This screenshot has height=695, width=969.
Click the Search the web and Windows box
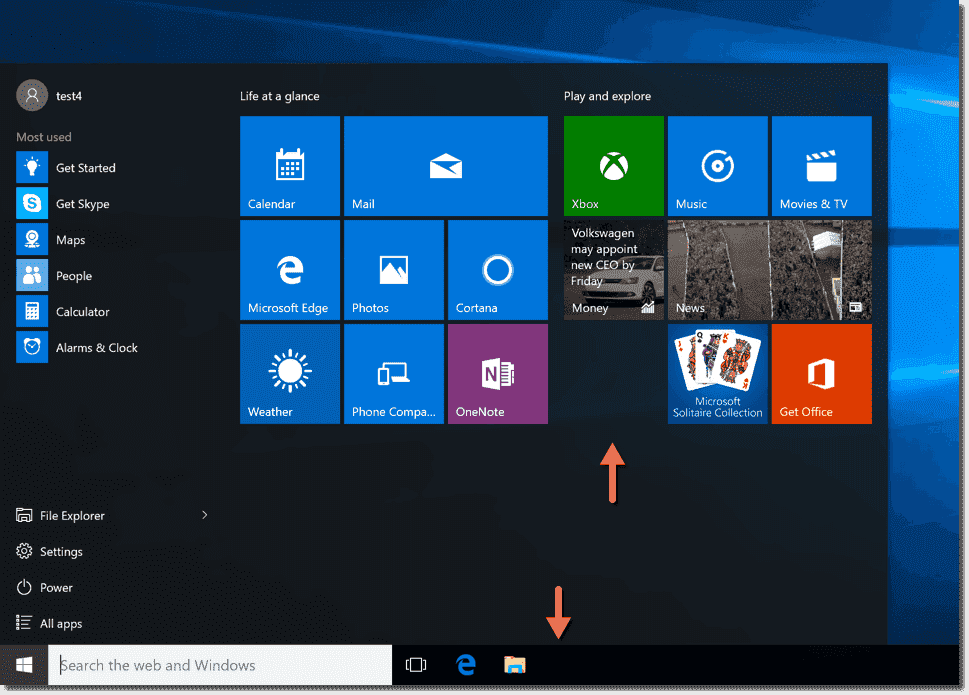pos(220,665)
